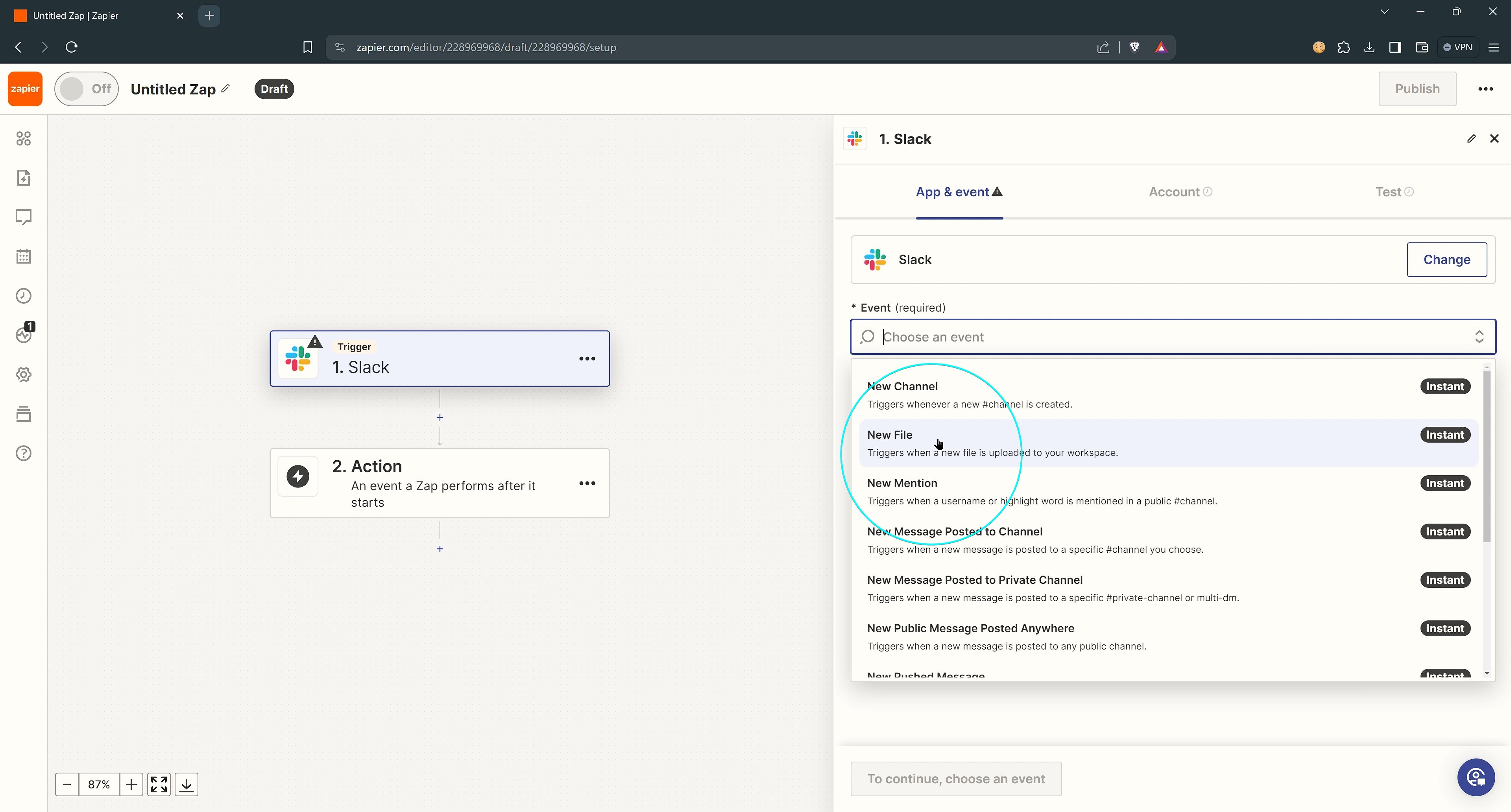
Task: Select the New Channel event
Action: [x=1168, y=395]
